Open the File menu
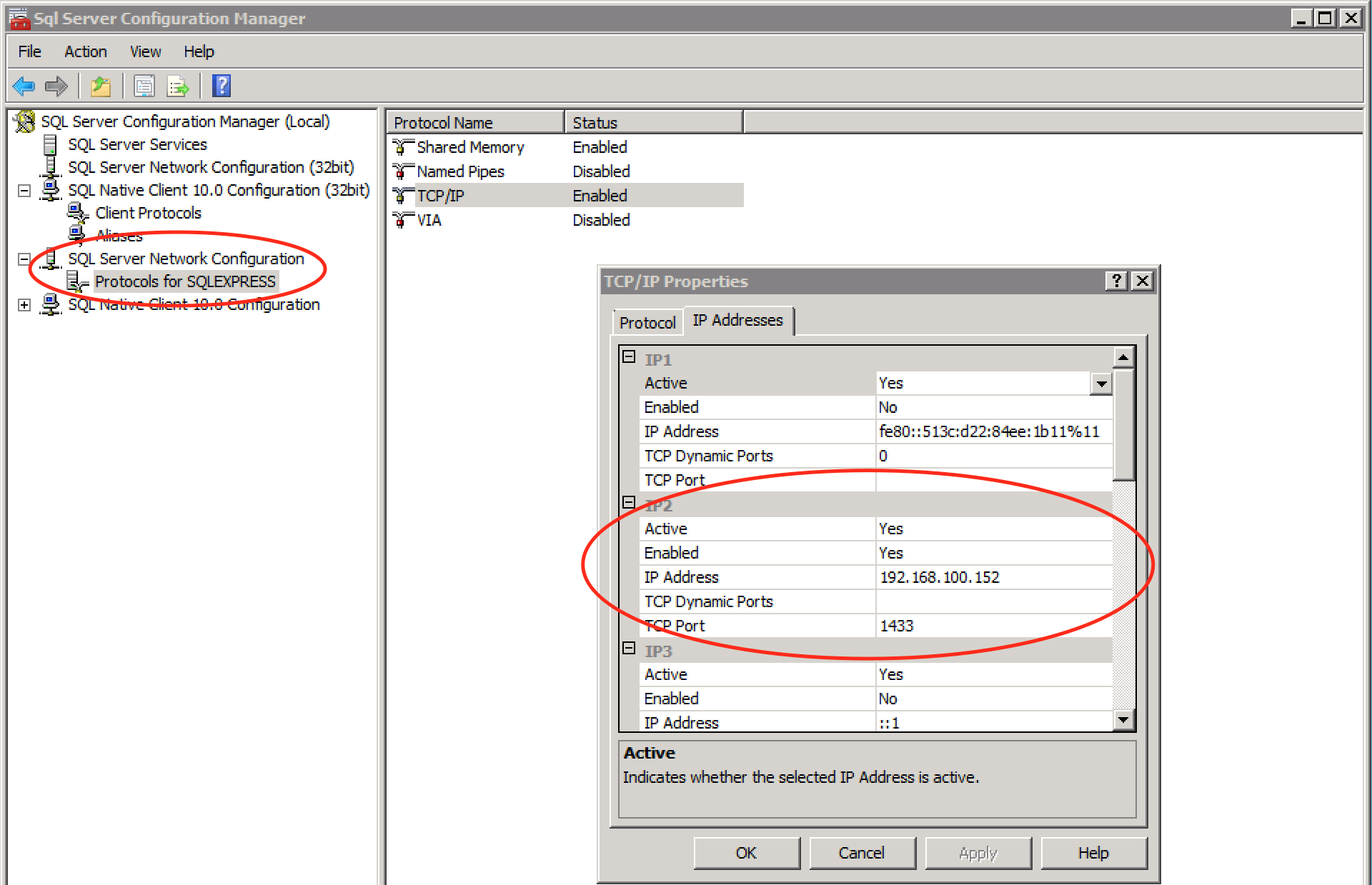1372x885 pixels. (x=29, y=51)
